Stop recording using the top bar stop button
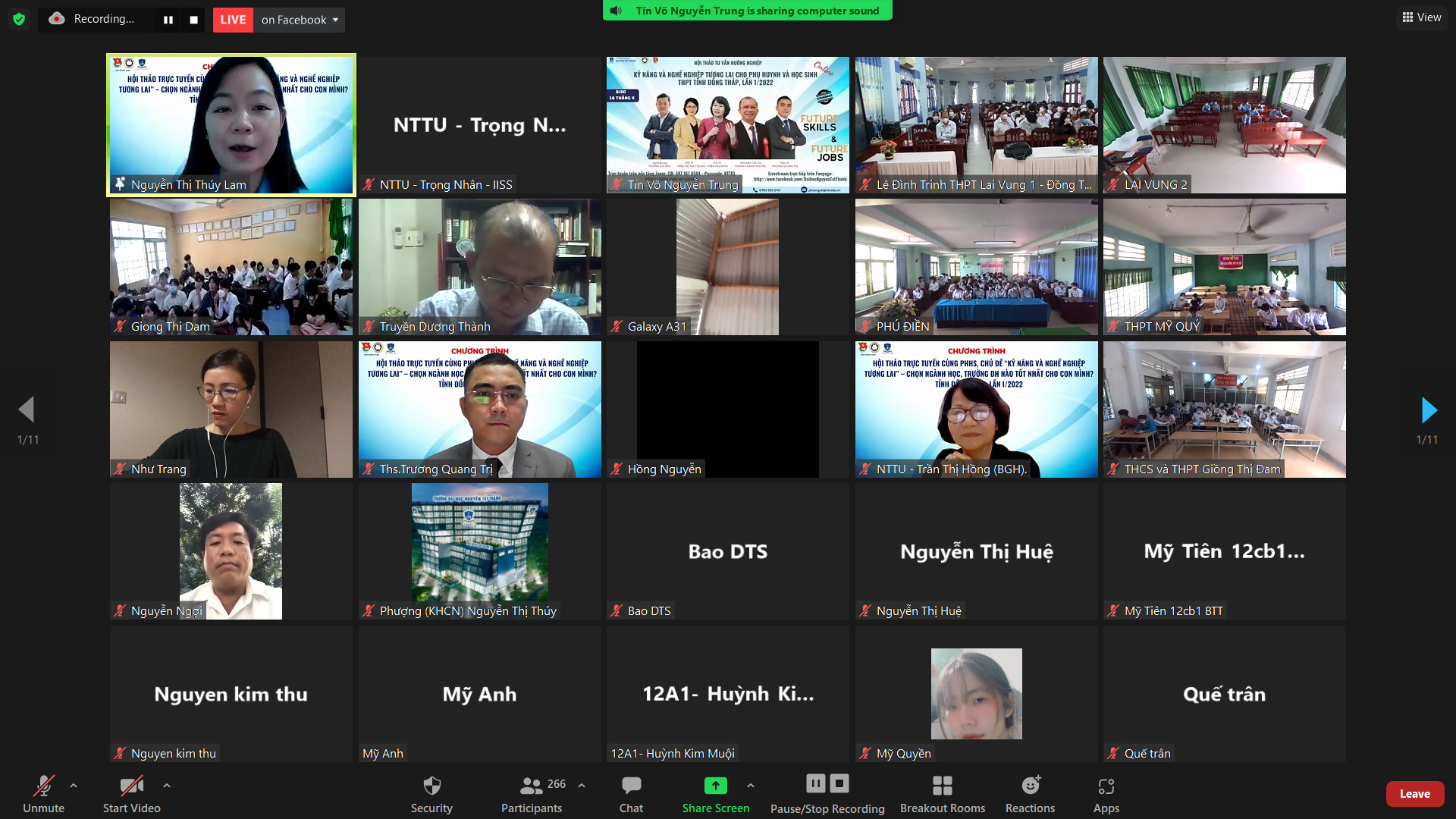Viewport: 1456px width, 819px height. coord(193,20)
